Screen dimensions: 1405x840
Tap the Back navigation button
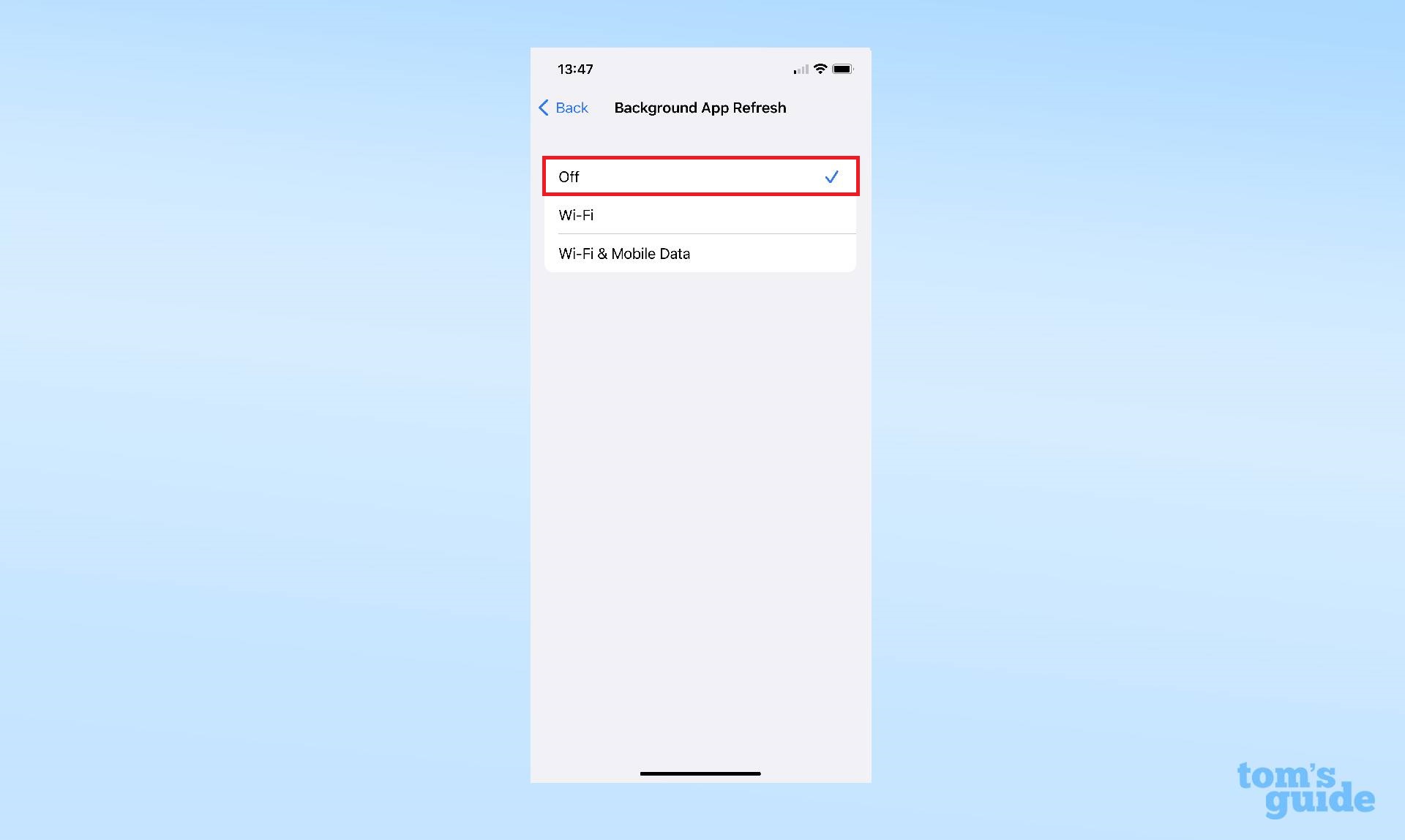click(563, 107)
